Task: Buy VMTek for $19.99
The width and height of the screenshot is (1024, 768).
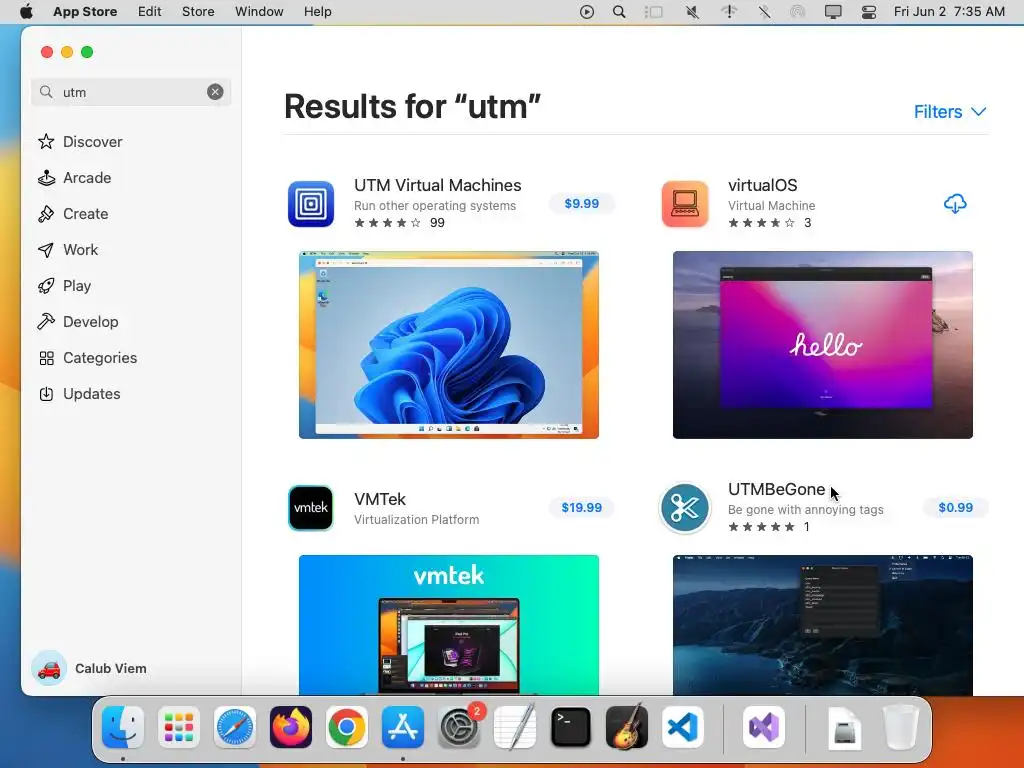Action: 581,507
